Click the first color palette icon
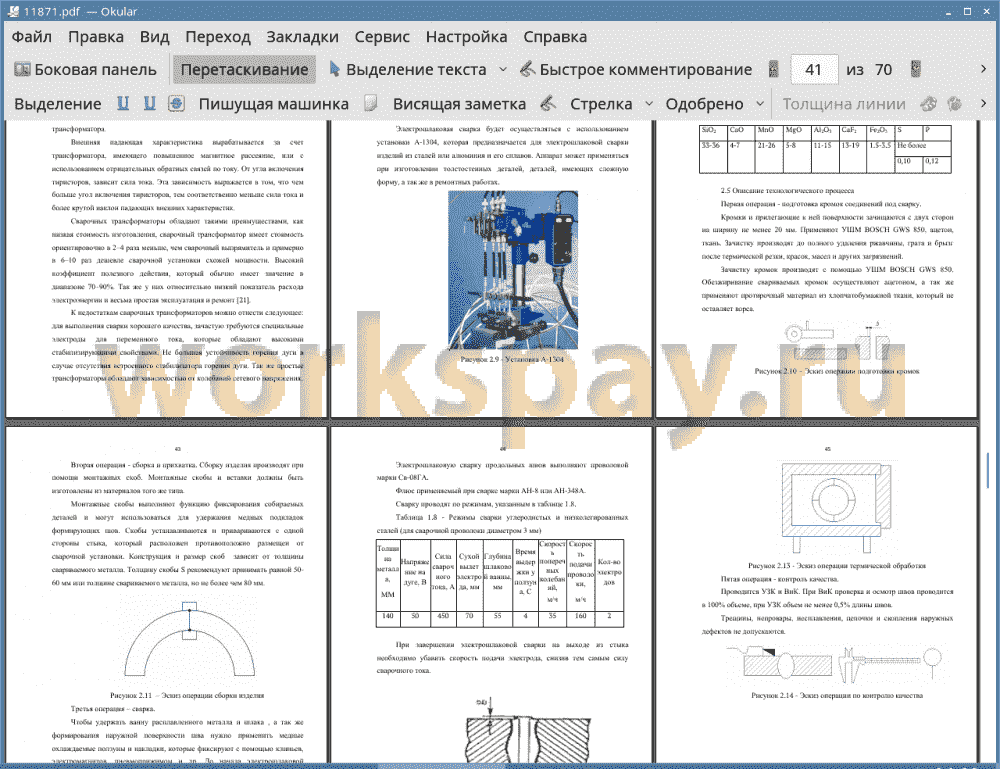This screenshot has width=1000, height=769. point(929,103)
